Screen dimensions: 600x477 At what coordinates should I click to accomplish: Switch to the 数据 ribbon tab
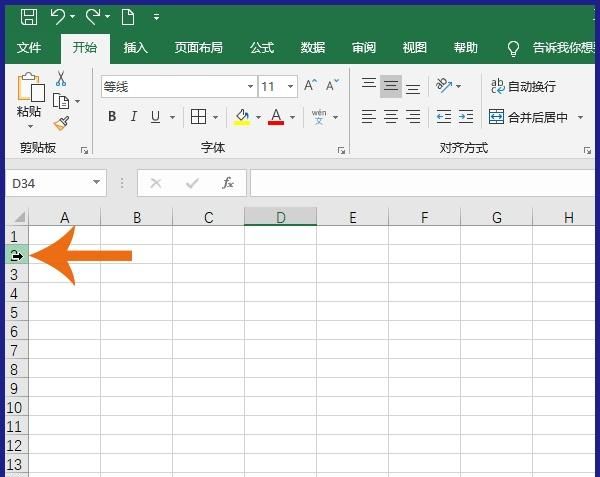pyautogui.click(x=313, y=48)
